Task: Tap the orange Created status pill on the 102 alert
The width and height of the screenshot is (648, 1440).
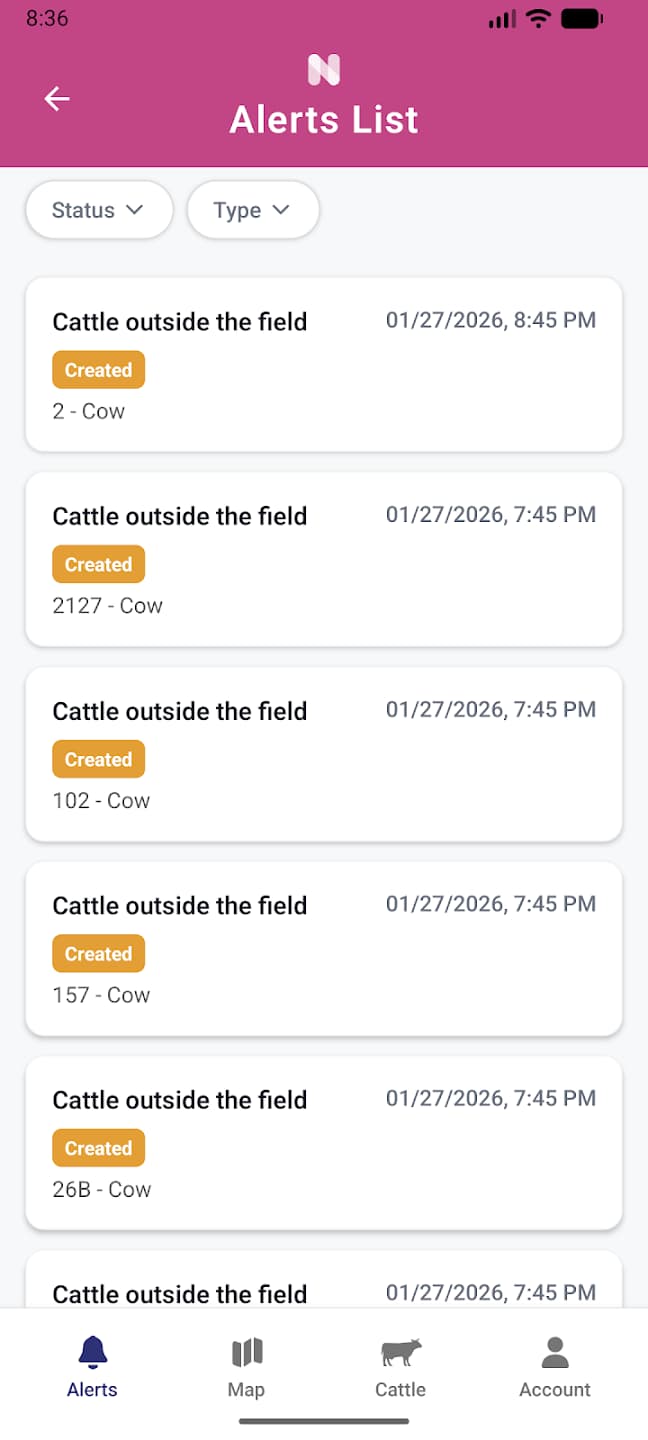Action: tap(98, 758)
